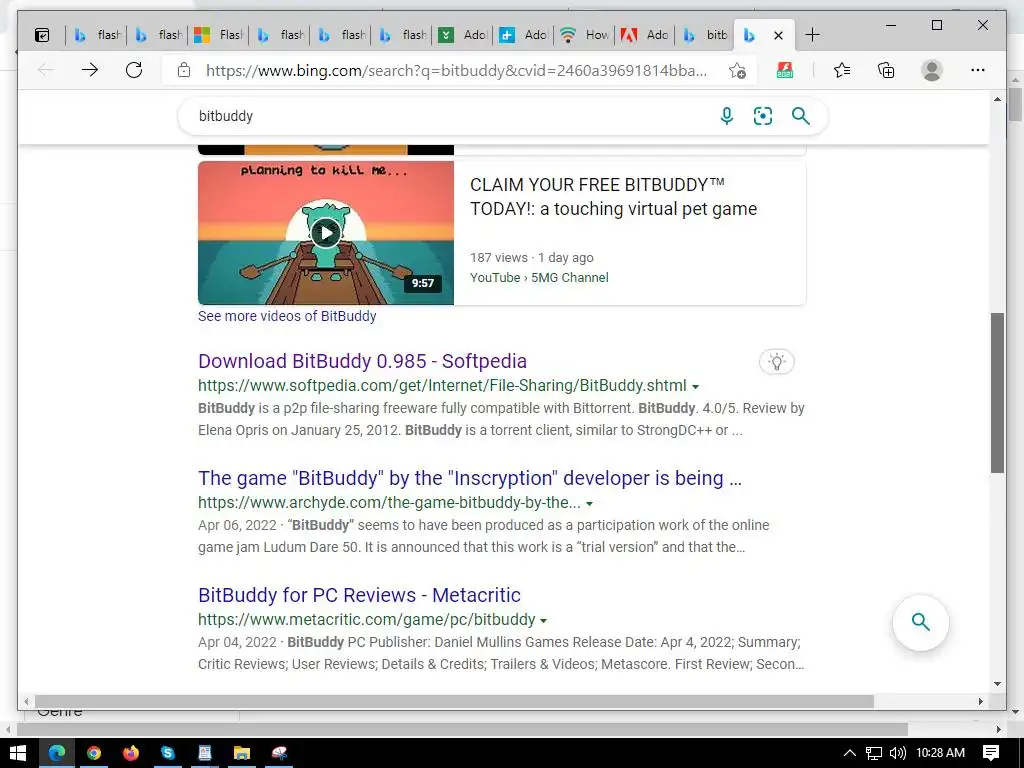The width and height of the screenshot is (1024, 768).
Task: Switch to the green-icon Ado tab
Action: [462, 35]
